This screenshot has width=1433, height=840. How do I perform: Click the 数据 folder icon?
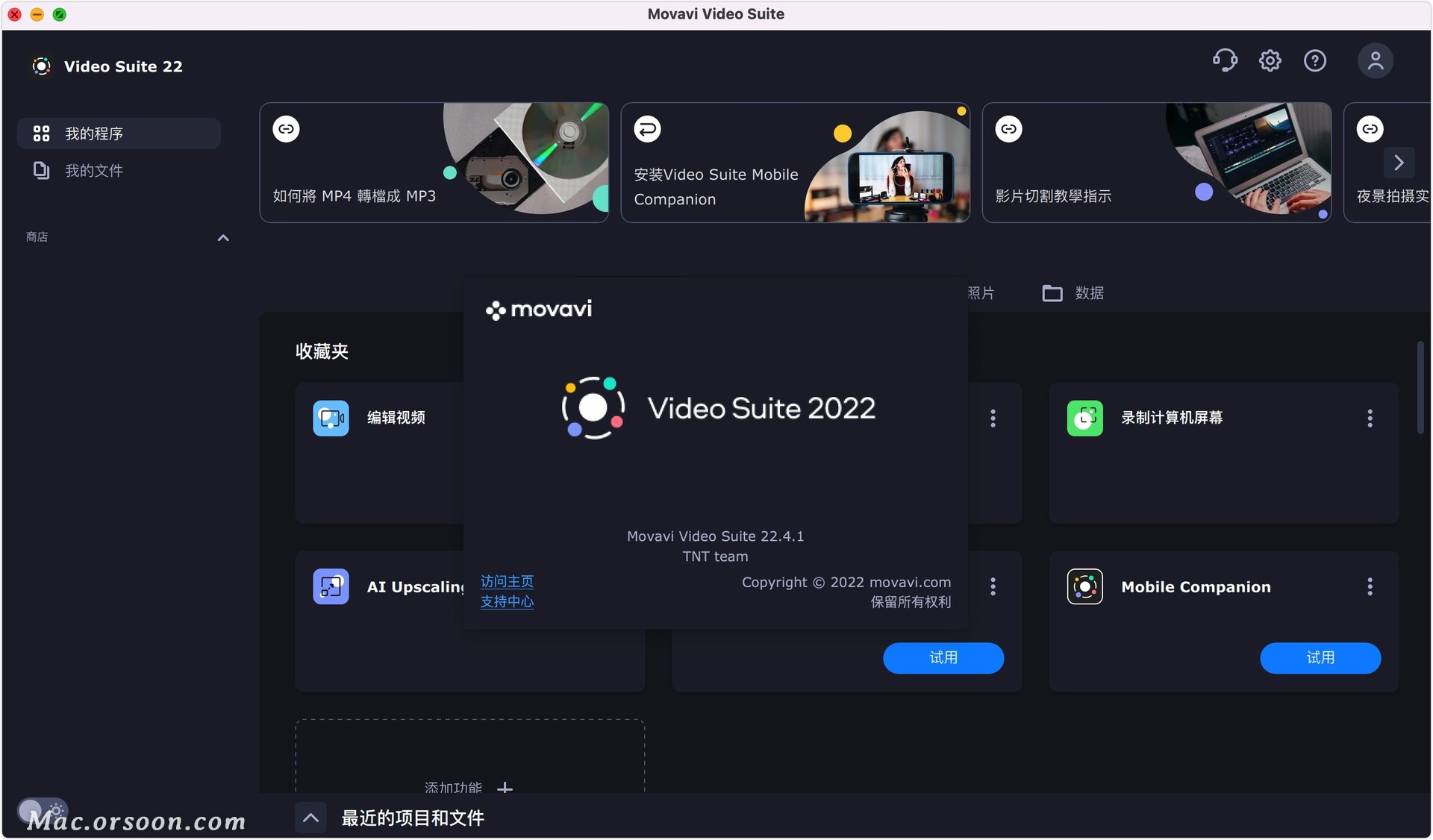tap(1052, 293)
